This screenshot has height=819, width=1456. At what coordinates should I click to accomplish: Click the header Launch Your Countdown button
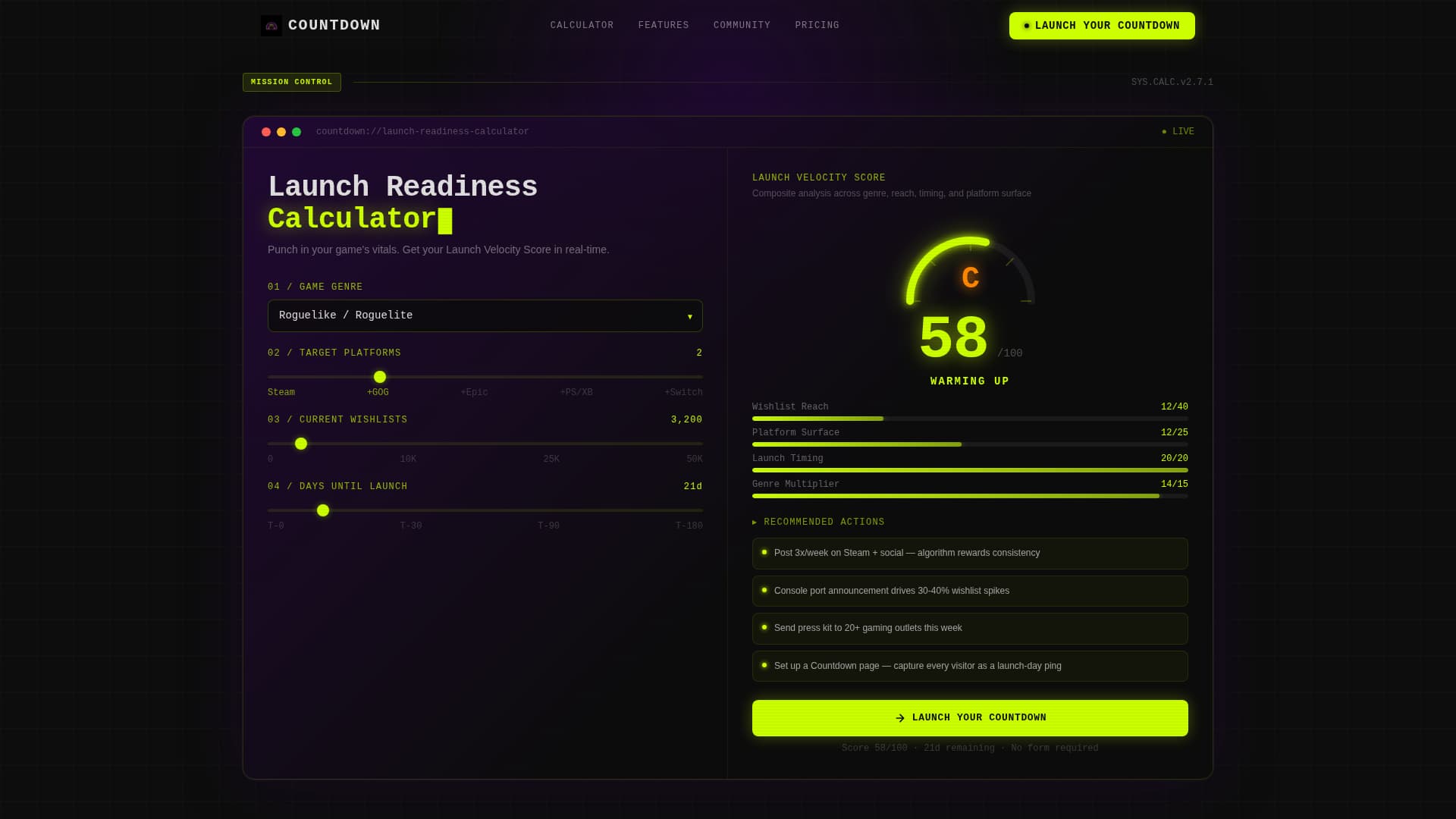coord(1102,26)
